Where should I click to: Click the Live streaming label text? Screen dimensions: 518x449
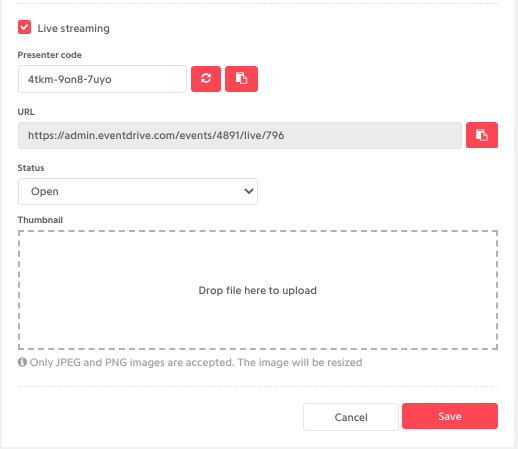click(x=73, y=28)
